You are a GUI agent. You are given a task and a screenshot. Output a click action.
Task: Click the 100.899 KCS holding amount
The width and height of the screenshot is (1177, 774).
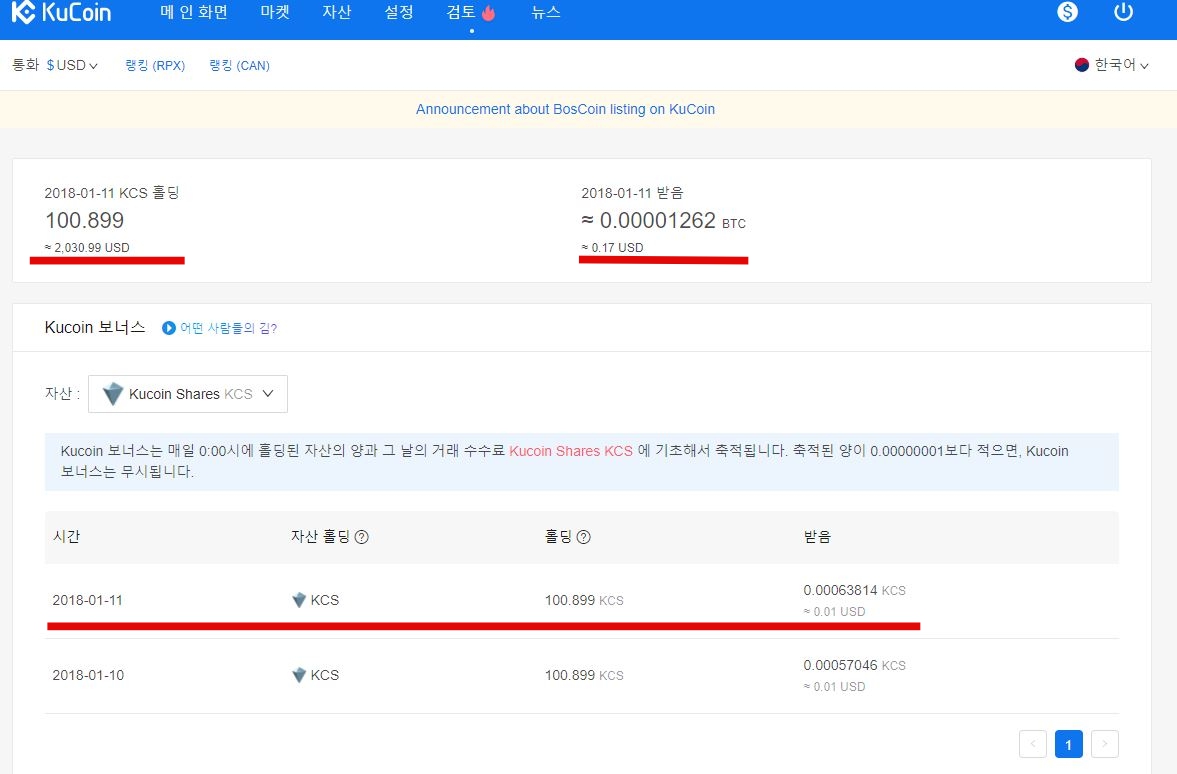click(x=84, y=220)
